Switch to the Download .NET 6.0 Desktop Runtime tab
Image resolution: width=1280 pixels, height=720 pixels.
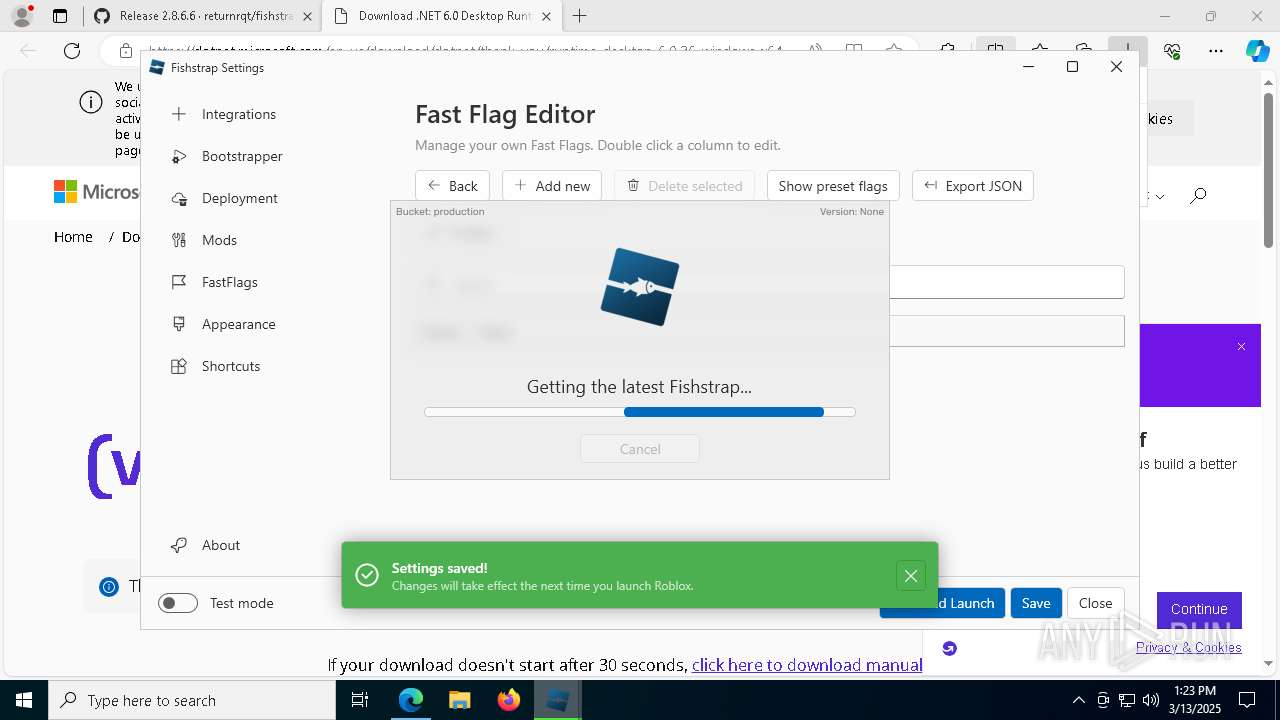pyautogui.click(x=442, y=16)
